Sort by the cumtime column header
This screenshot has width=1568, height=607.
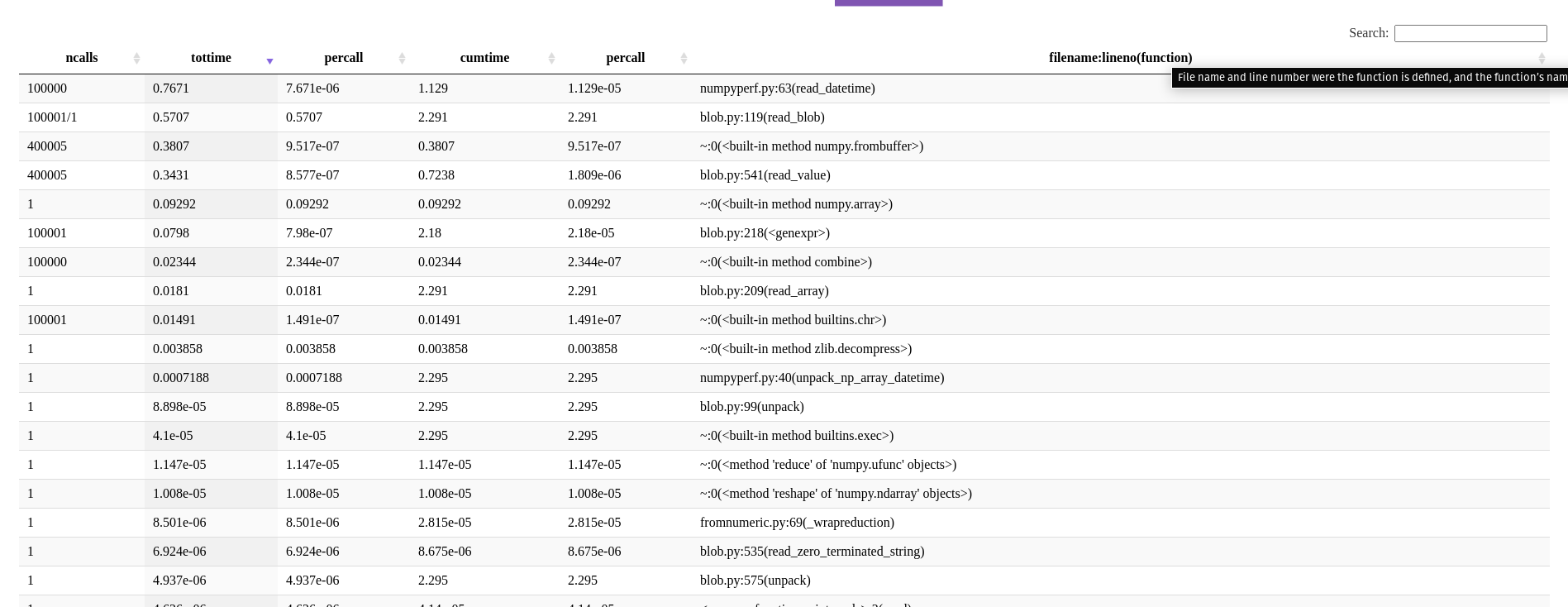(484, 58)
